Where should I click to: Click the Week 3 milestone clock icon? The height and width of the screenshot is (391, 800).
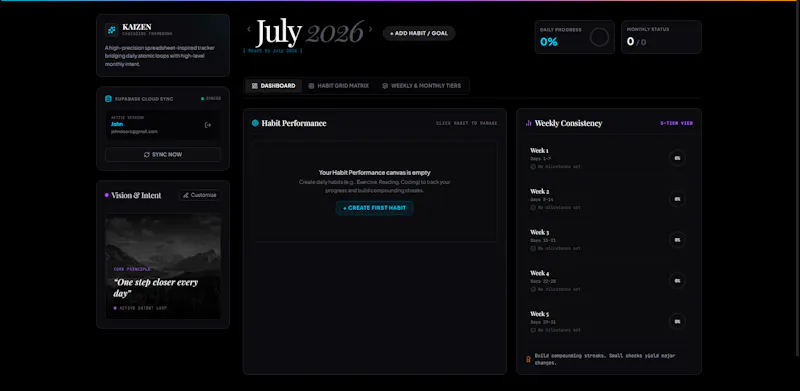(533, 249)
